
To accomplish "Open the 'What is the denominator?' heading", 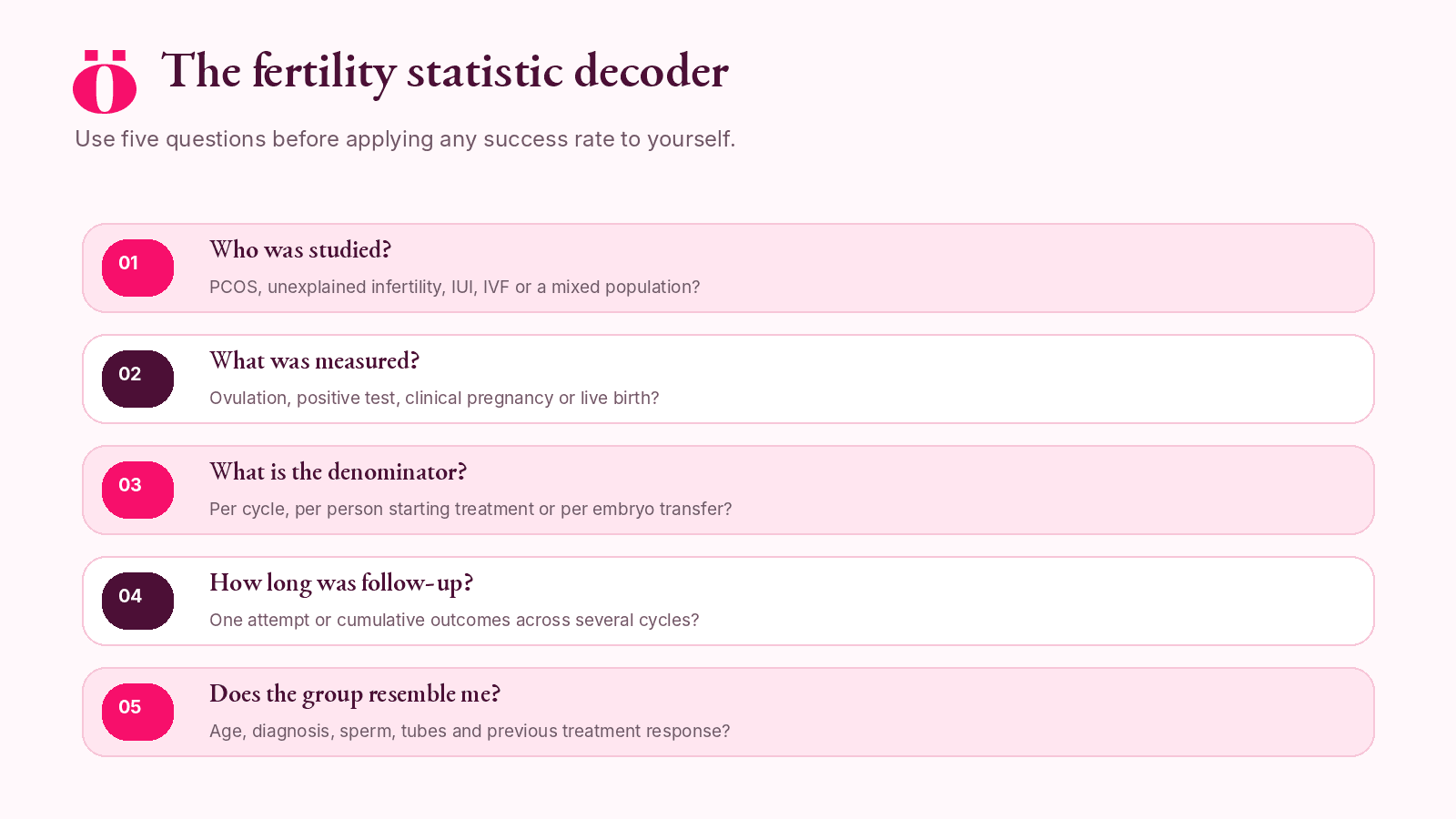I will pyautogui.click(x=338, y=471).
